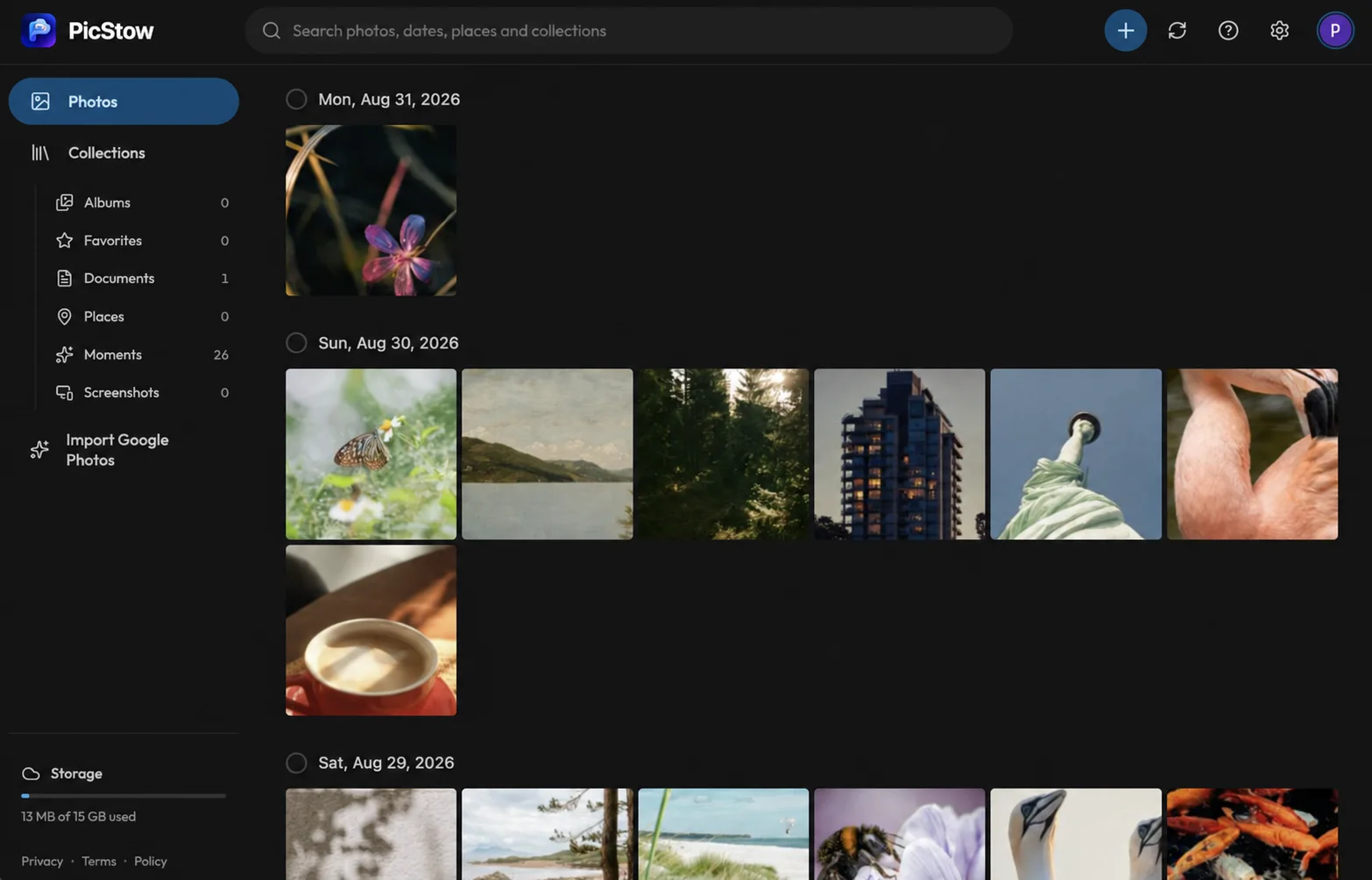This screenshot has height=880, width=1372.
Task: Select all photos from Mon, Aug 31, 2026
Action: (x=296, y=99)
